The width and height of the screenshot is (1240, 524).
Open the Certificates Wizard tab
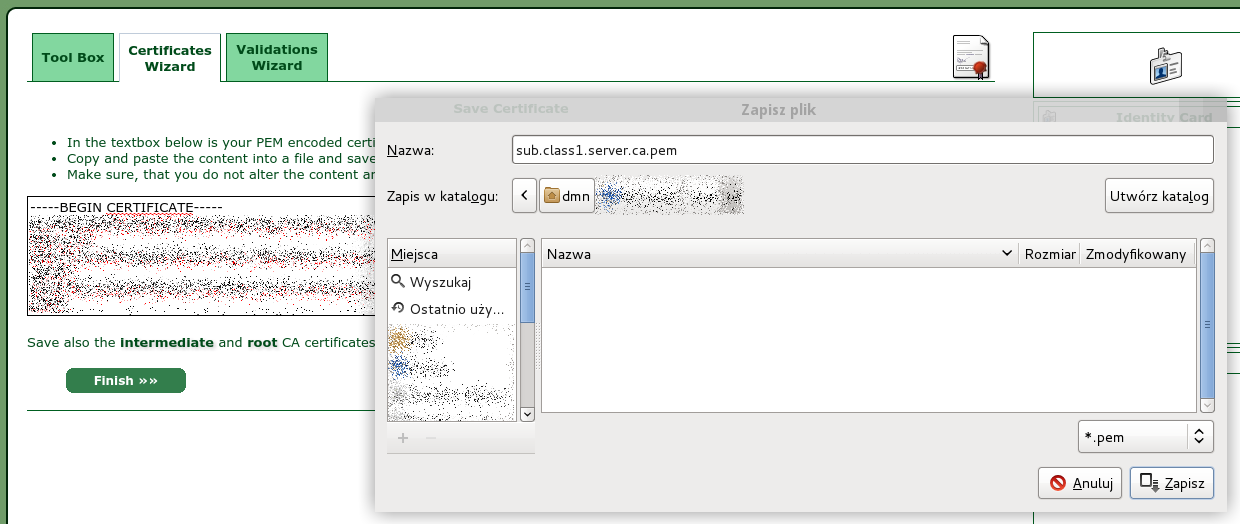click(x=170, y=58)
